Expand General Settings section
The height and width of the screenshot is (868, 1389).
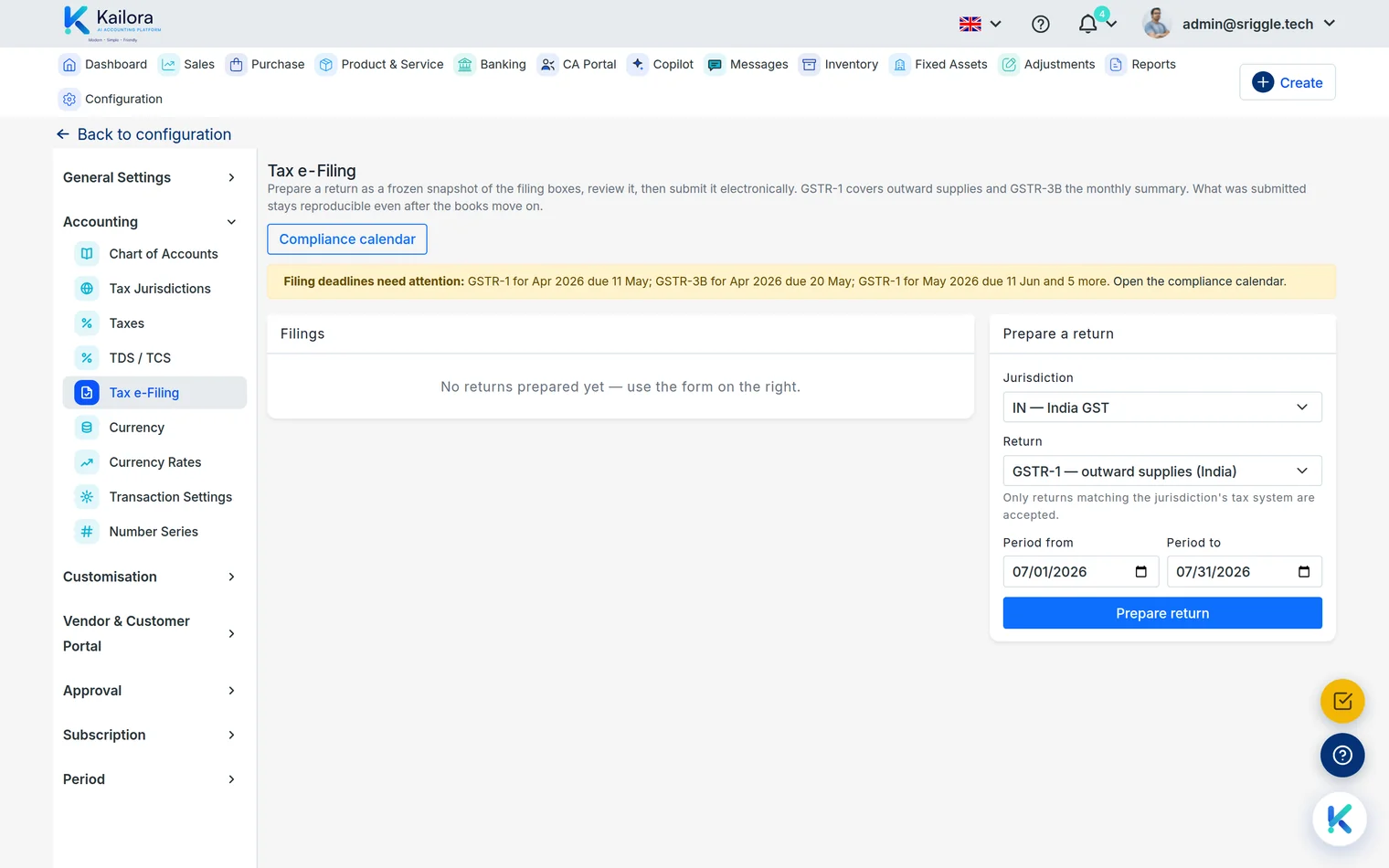(149, 177)
